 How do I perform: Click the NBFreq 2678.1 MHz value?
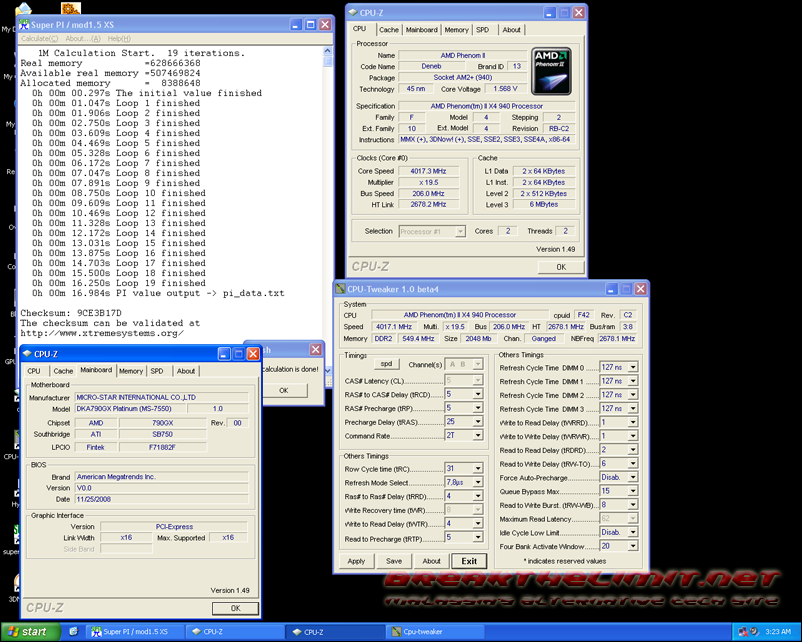pos(617,339)
